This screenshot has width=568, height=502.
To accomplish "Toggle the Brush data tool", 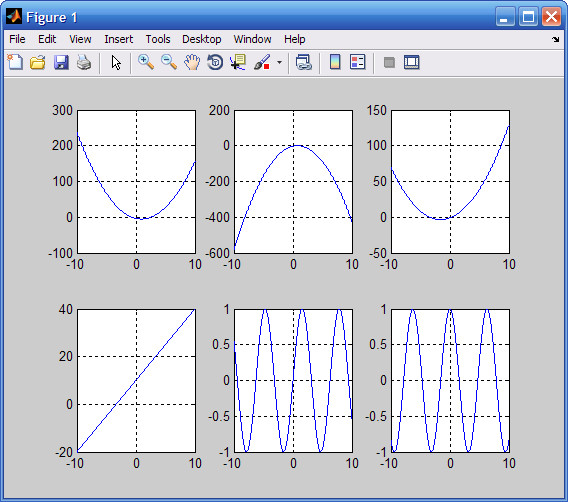I will click(262, 62).
